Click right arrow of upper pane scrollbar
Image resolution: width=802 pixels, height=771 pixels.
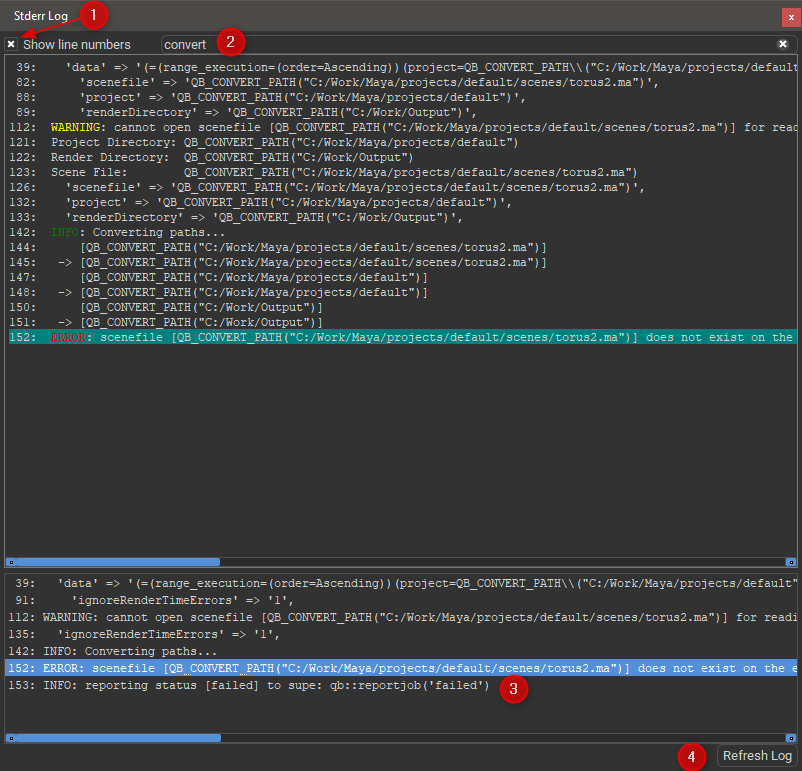[791, 562]
